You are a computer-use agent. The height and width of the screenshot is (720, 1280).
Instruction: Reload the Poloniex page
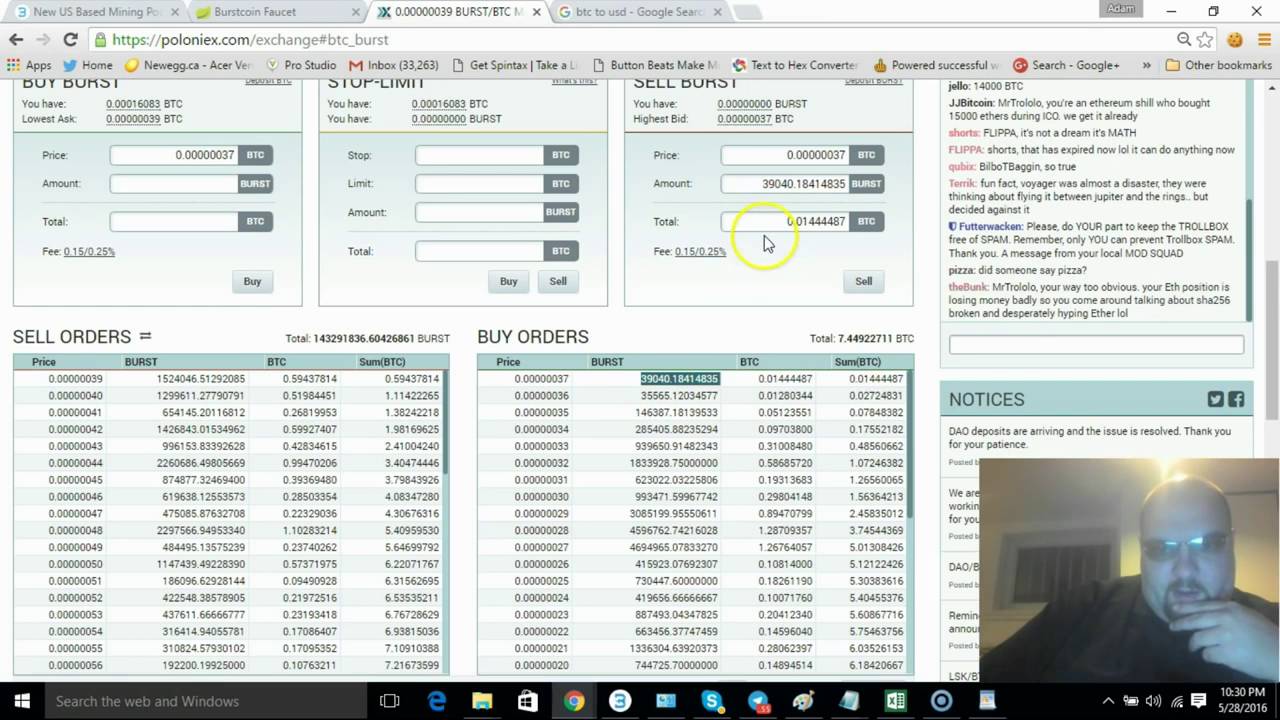click(70, 39)
